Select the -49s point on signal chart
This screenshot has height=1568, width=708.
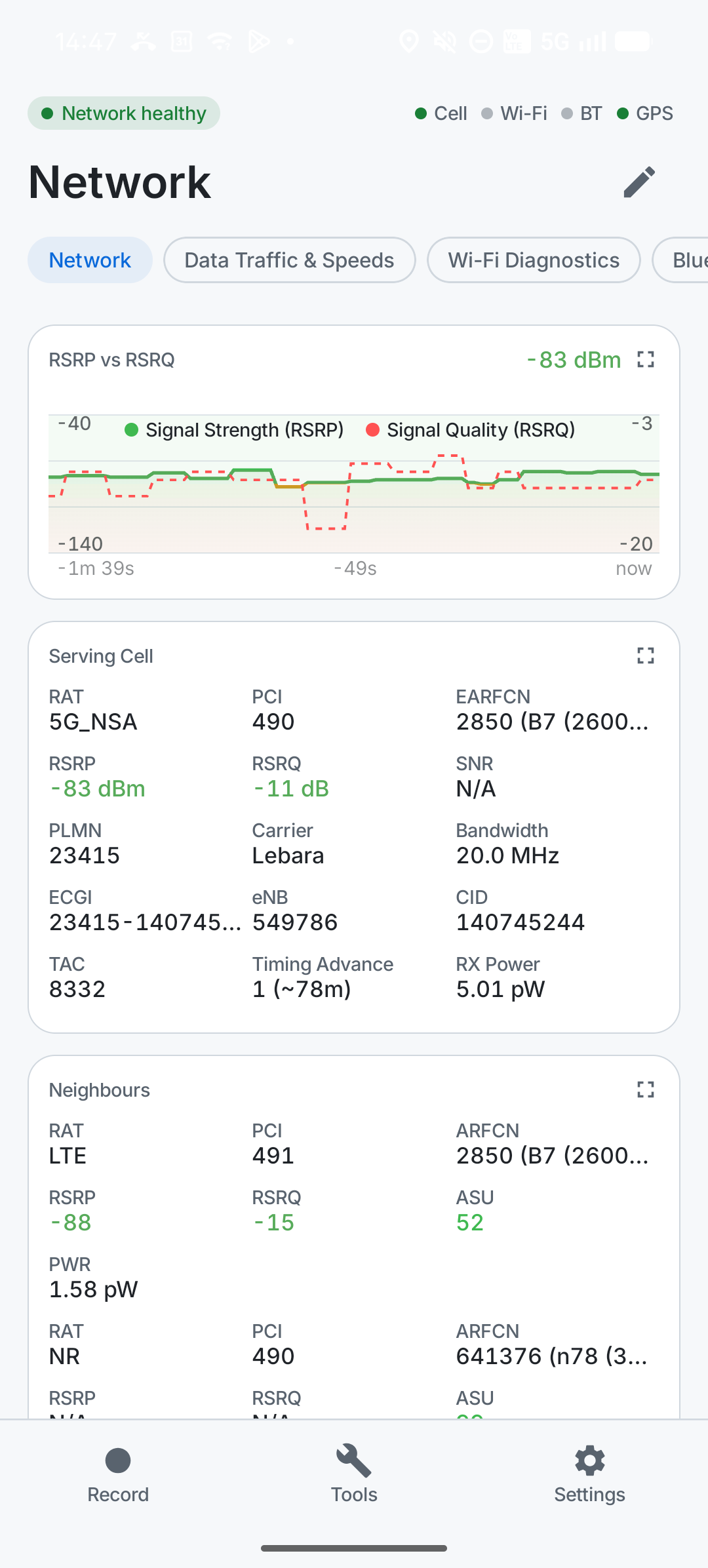pyautogui.click(x=355, y=568)
